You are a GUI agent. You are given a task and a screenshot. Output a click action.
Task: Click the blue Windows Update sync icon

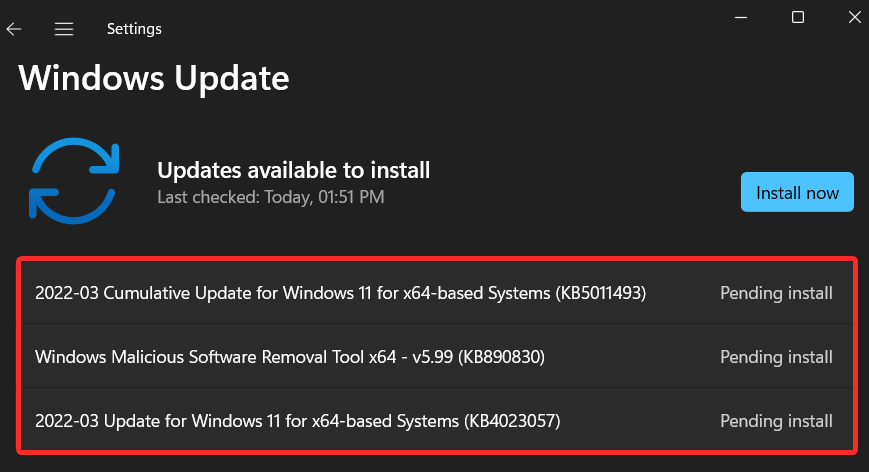[x=74, y=181]
